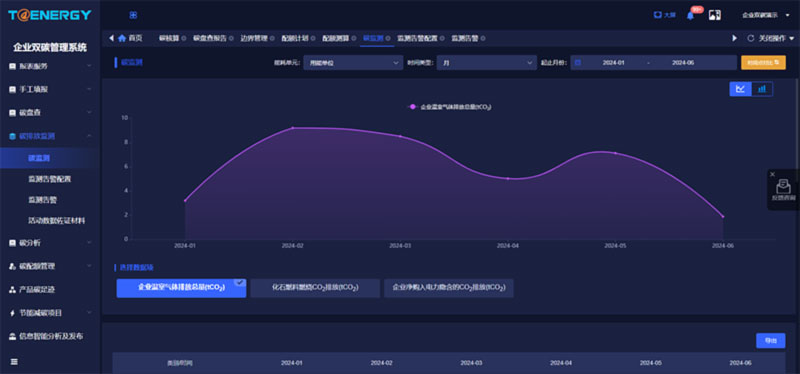
Task: Open the 企业双碳演示 user menu dropdown
Action: coord(765,15)
